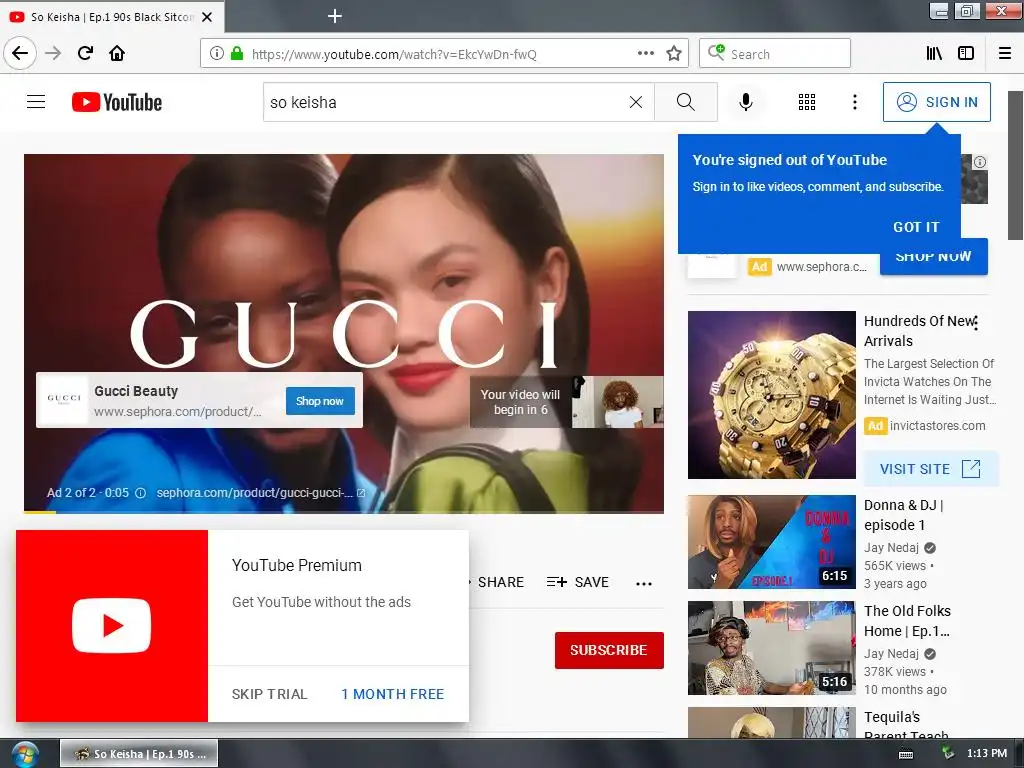
Task: Open the invictastores.com ad link
Action: coord(937,426)
